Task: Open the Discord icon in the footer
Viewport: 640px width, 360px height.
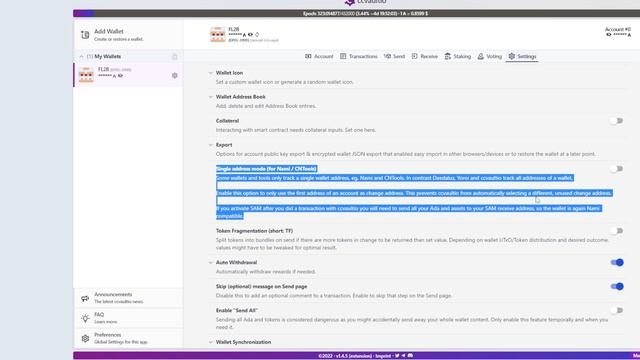Action: (x=410, y=356)
